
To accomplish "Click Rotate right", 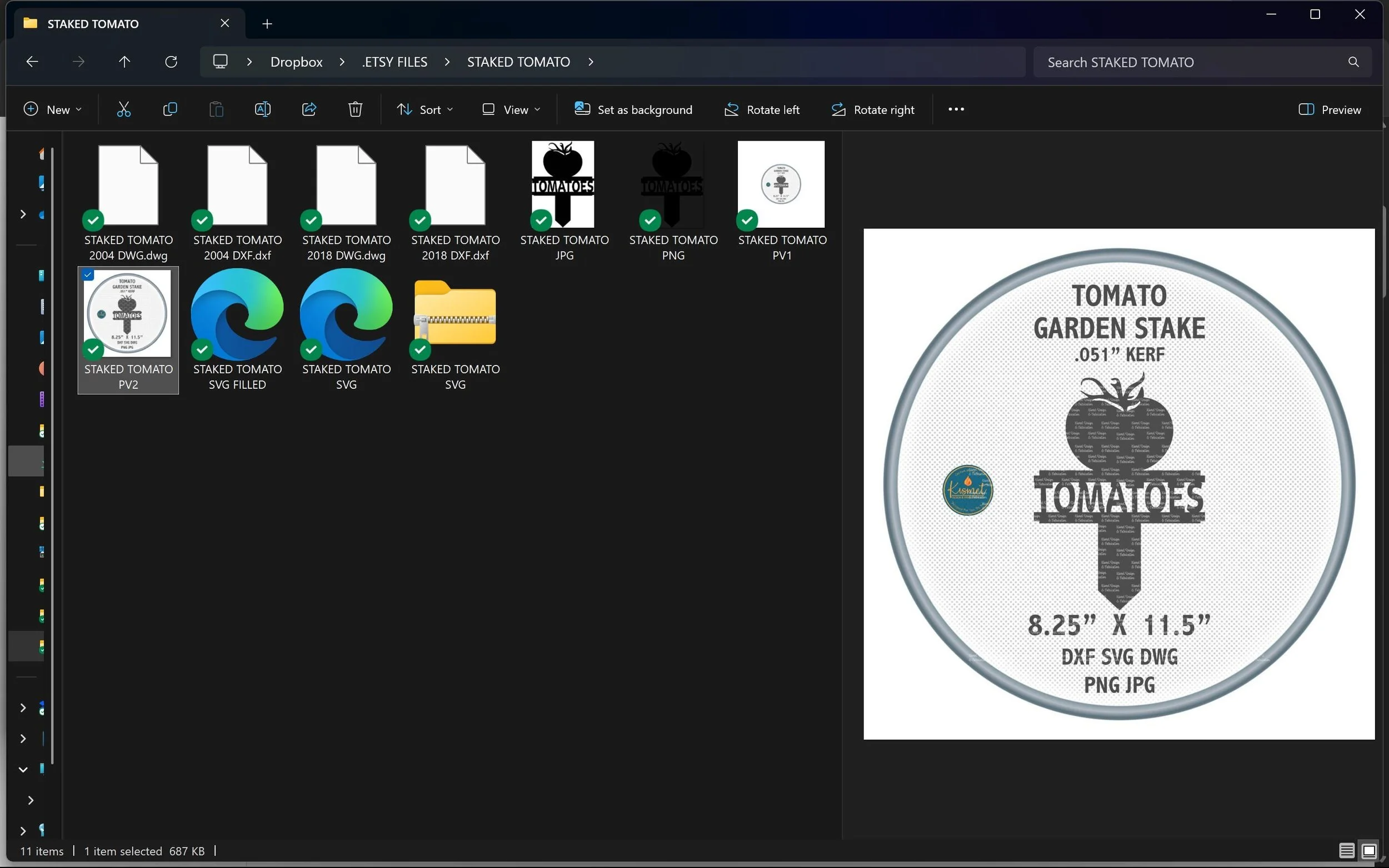I will click(x=873, y=109).
